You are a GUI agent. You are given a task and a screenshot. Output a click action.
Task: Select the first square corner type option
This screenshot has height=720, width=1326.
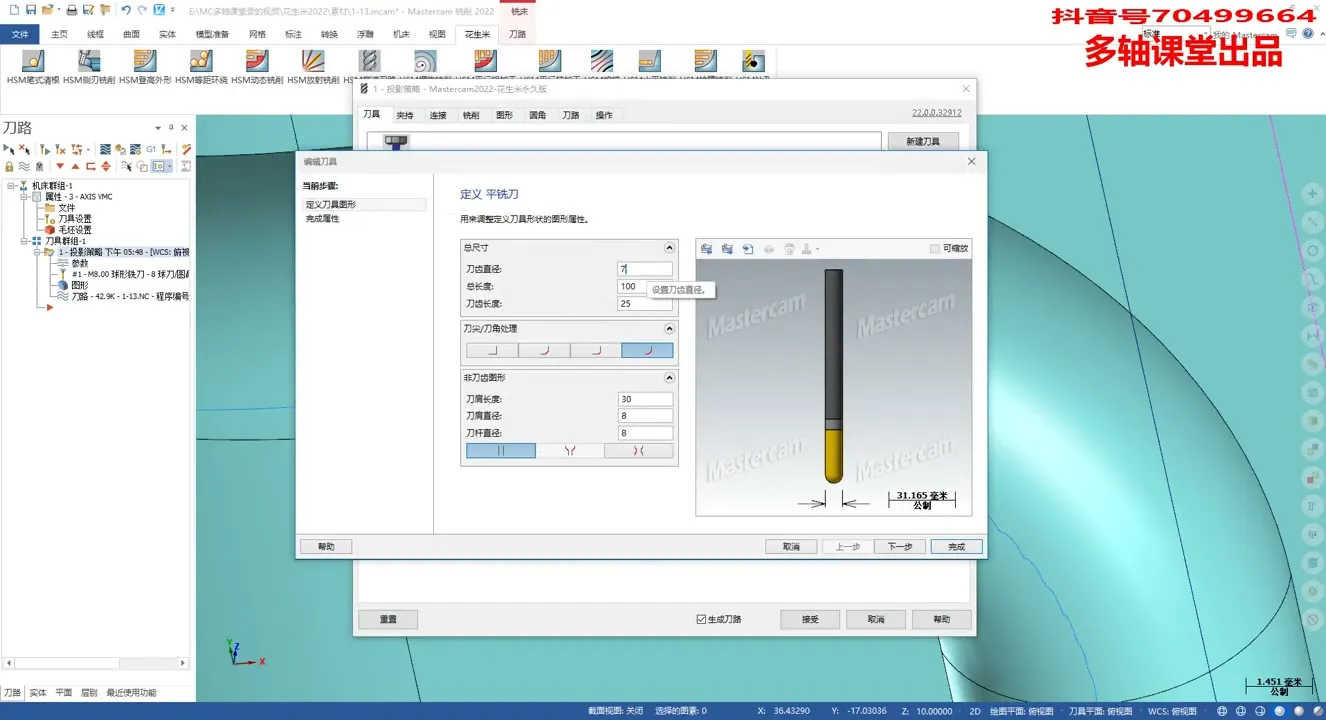(x=492, y=351)
